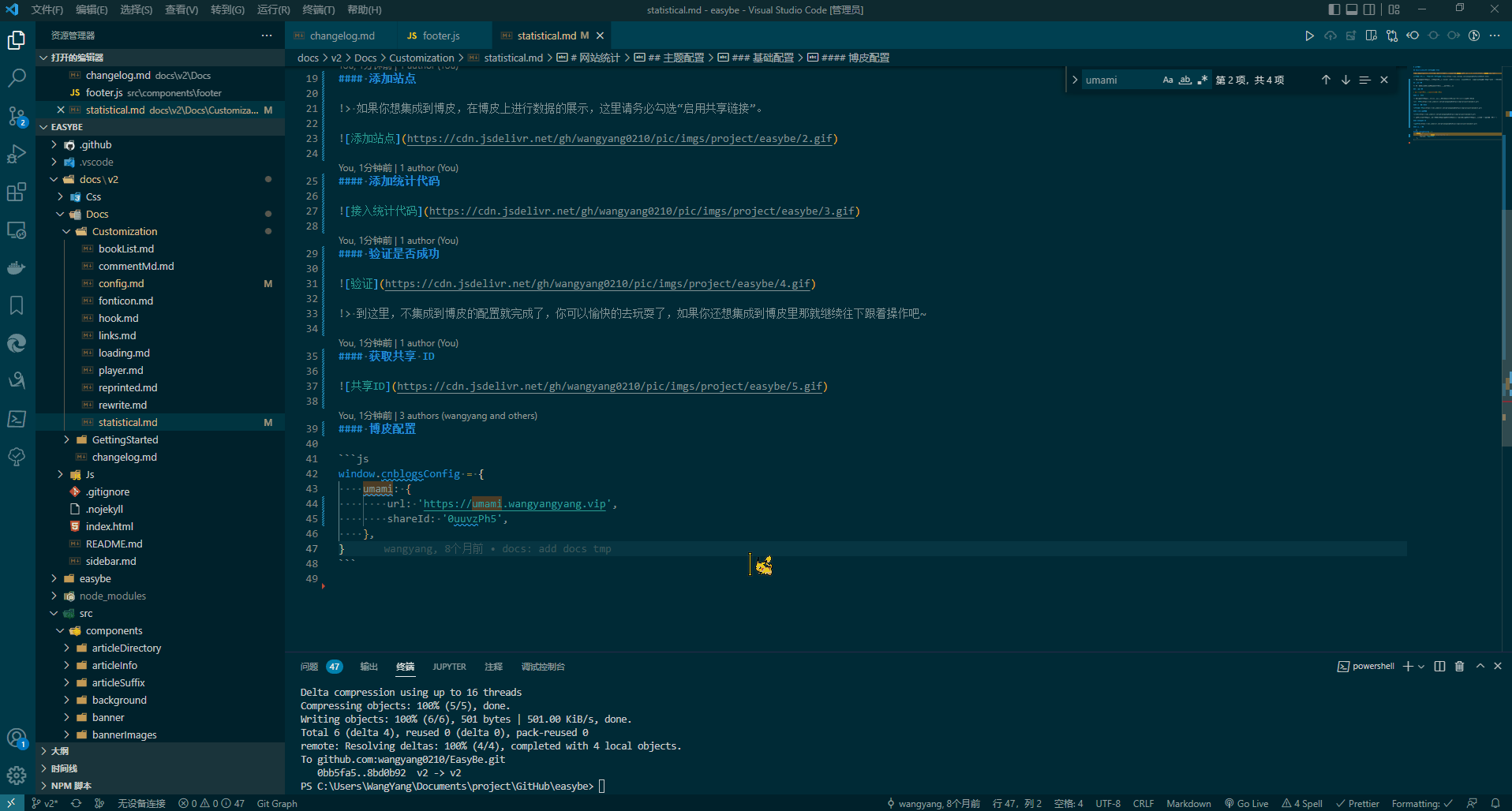1512x811 pixels.
Task: Open the Source Control view
Action: click(17, 116)
